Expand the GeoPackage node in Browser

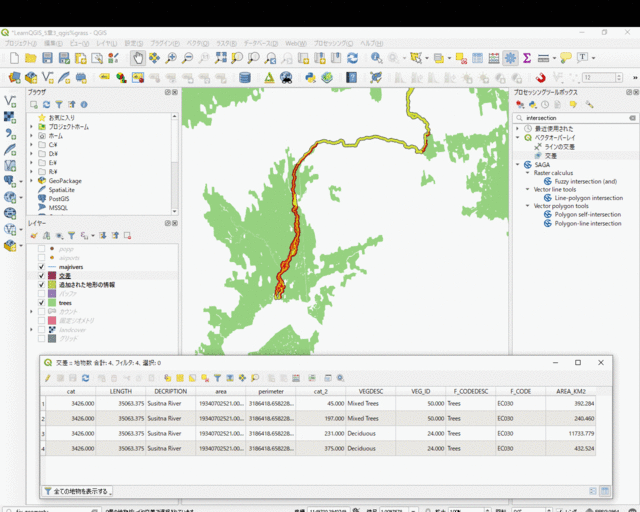coord(31,180)
